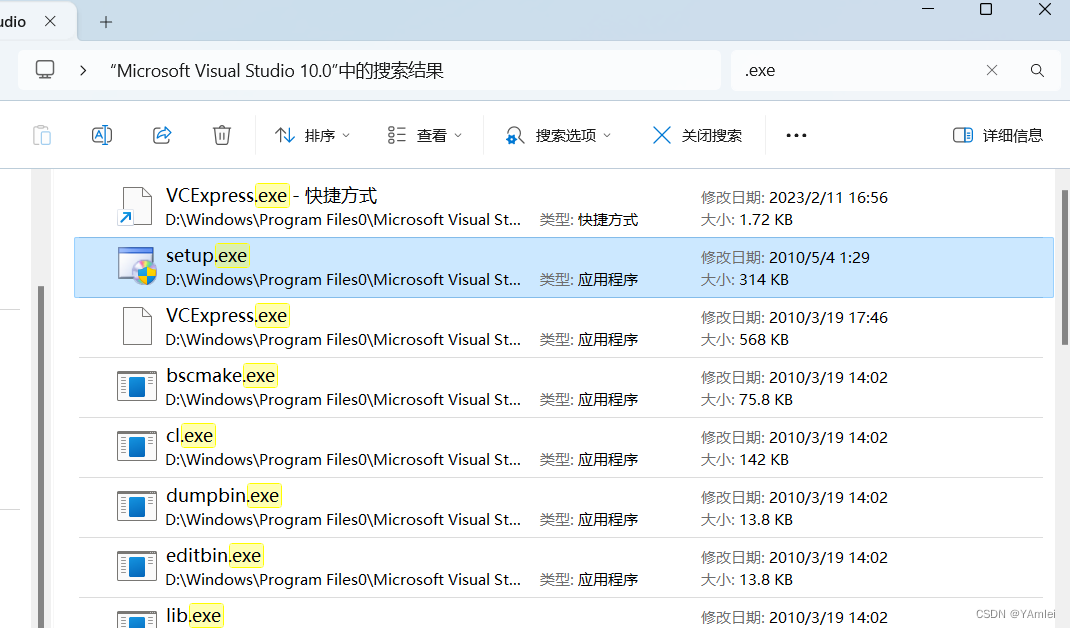
Task: Click the Delete trash can icon
Action: click(x=222, y=135)
